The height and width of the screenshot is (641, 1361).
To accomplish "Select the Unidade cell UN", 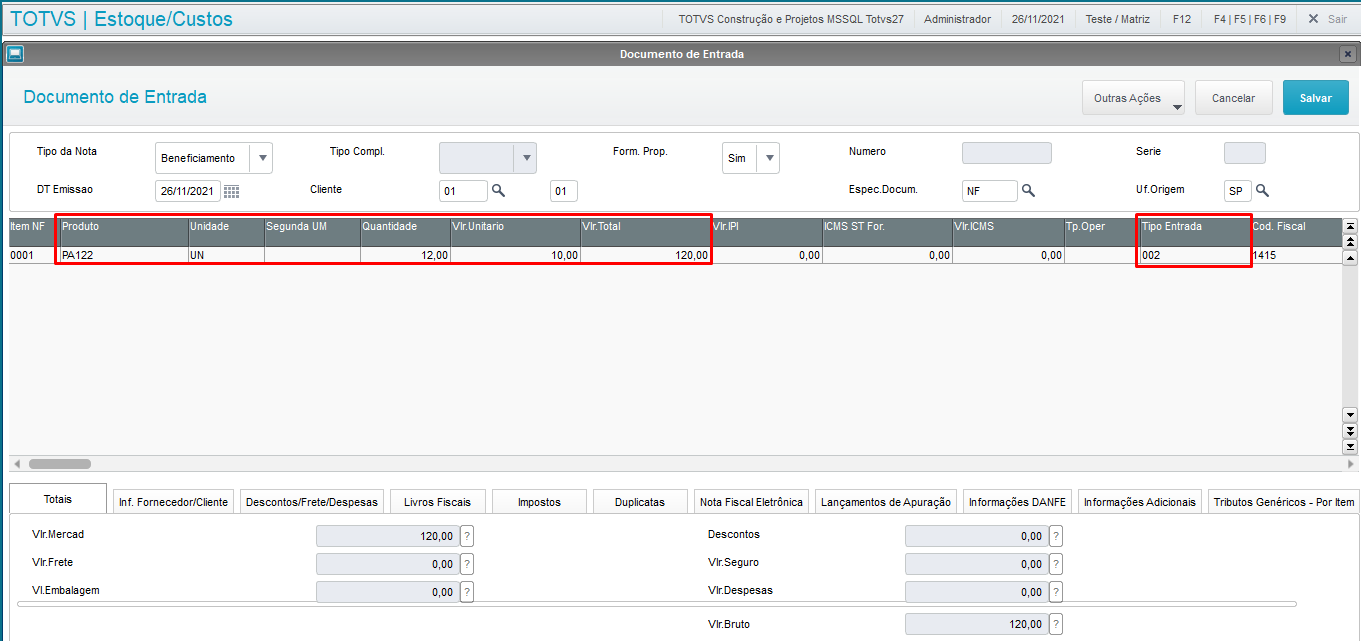I will coord(226,256).
